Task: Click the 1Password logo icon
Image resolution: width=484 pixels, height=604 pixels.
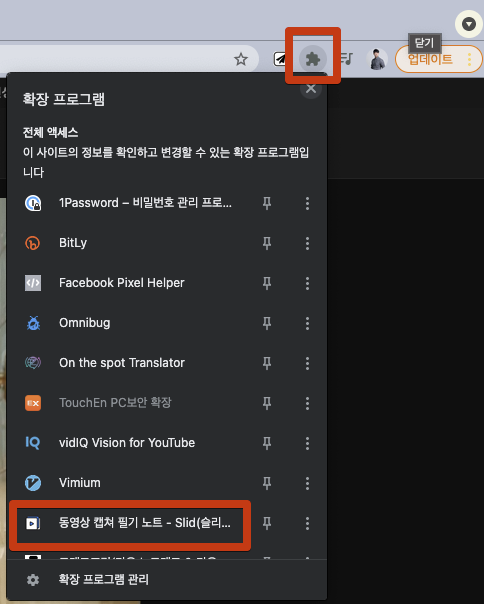Action: pos(33,203)
